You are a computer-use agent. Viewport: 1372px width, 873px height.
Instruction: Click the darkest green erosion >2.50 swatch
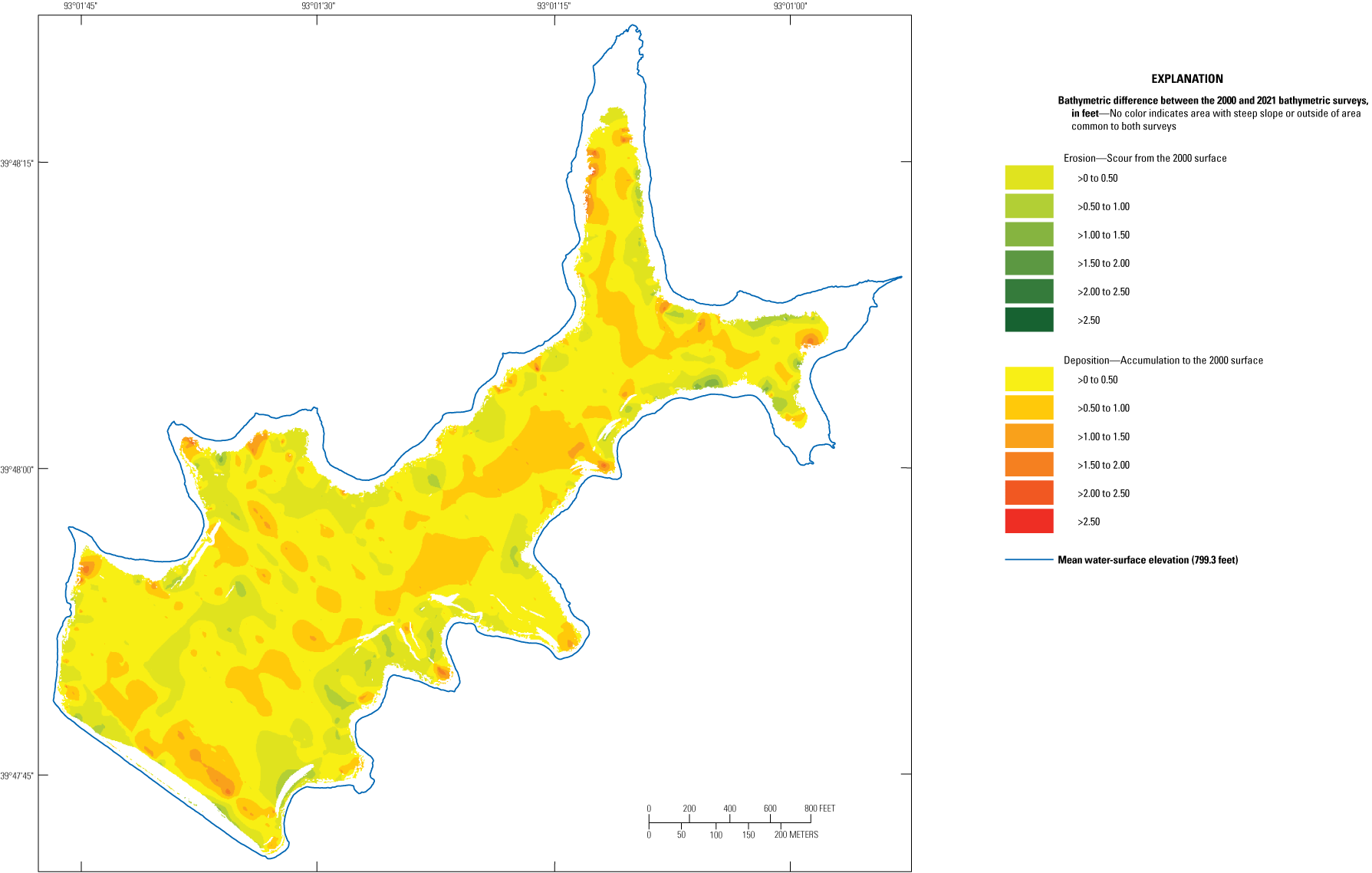click(x=1028, y=320)
